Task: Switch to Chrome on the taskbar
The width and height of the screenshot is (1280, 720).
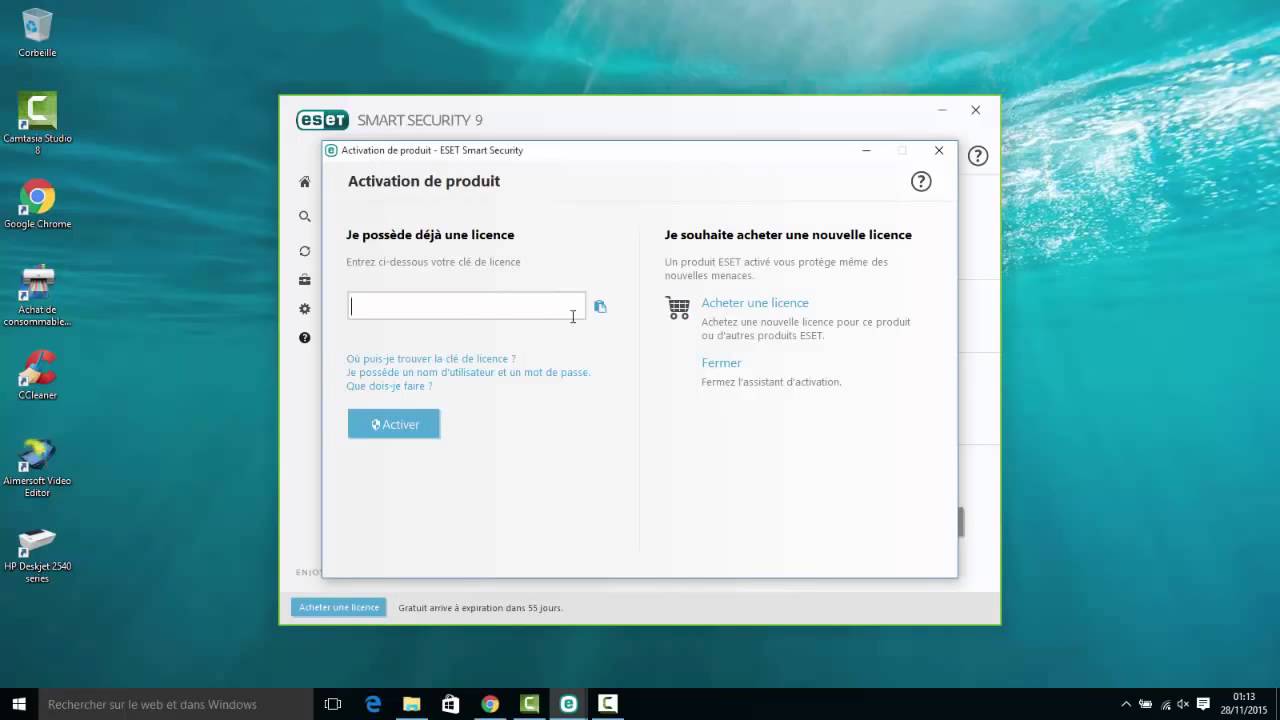Action: (x=490, y=704)
